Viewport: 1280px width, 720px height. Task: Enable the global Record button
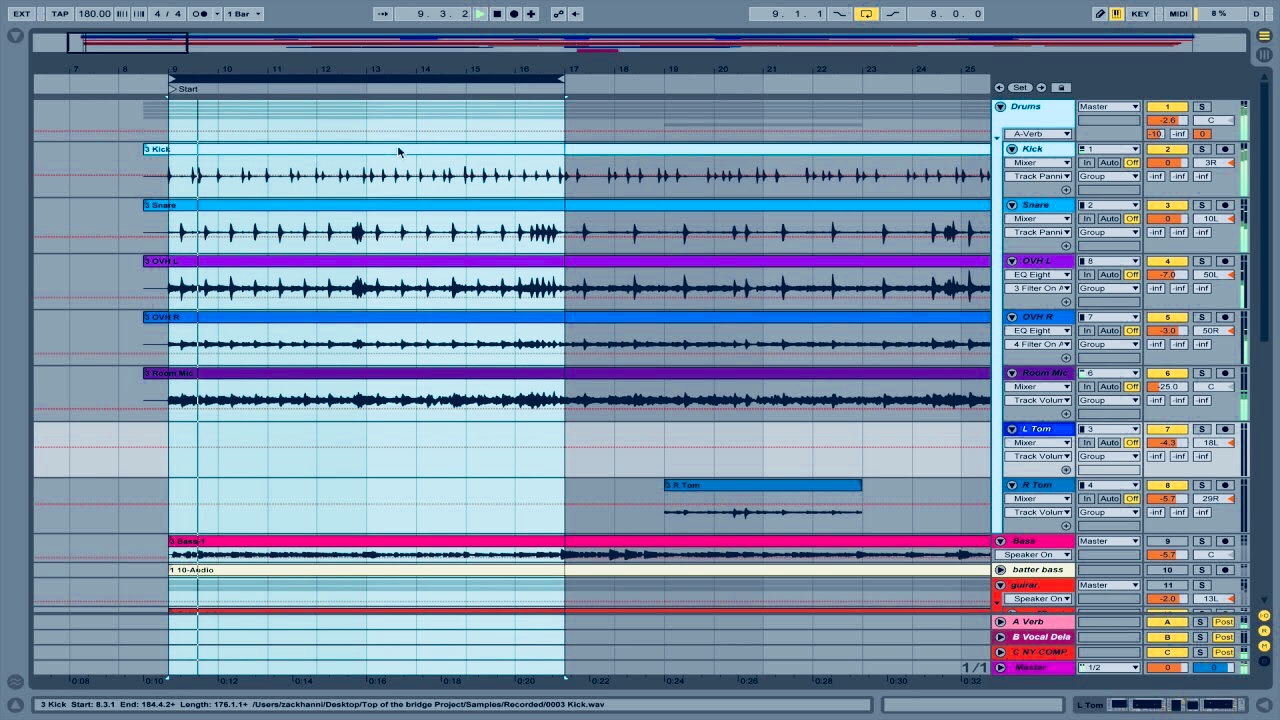click(513, 13)
